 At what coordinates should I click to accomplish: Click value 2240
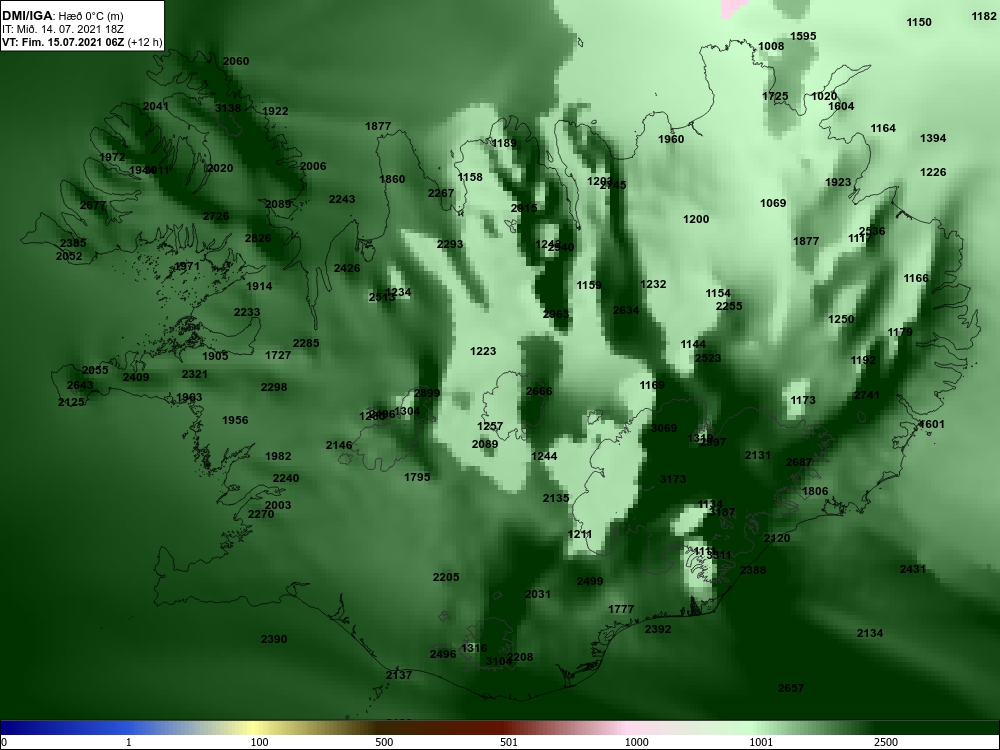pyautogui.click(x=286, y=478)
